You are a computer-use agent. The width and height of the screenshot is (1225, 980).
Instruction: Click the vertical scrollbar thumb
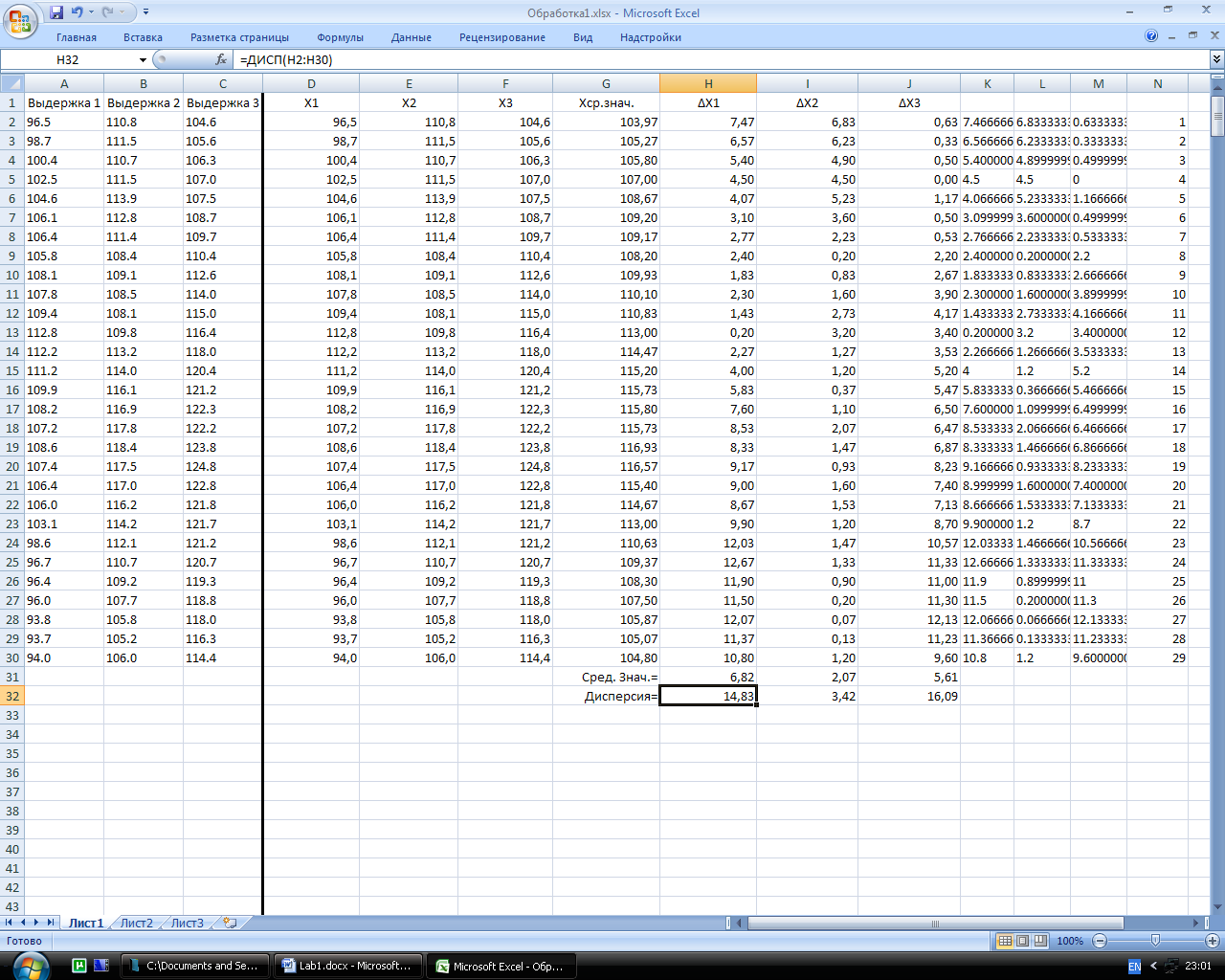click(1217, 116)
